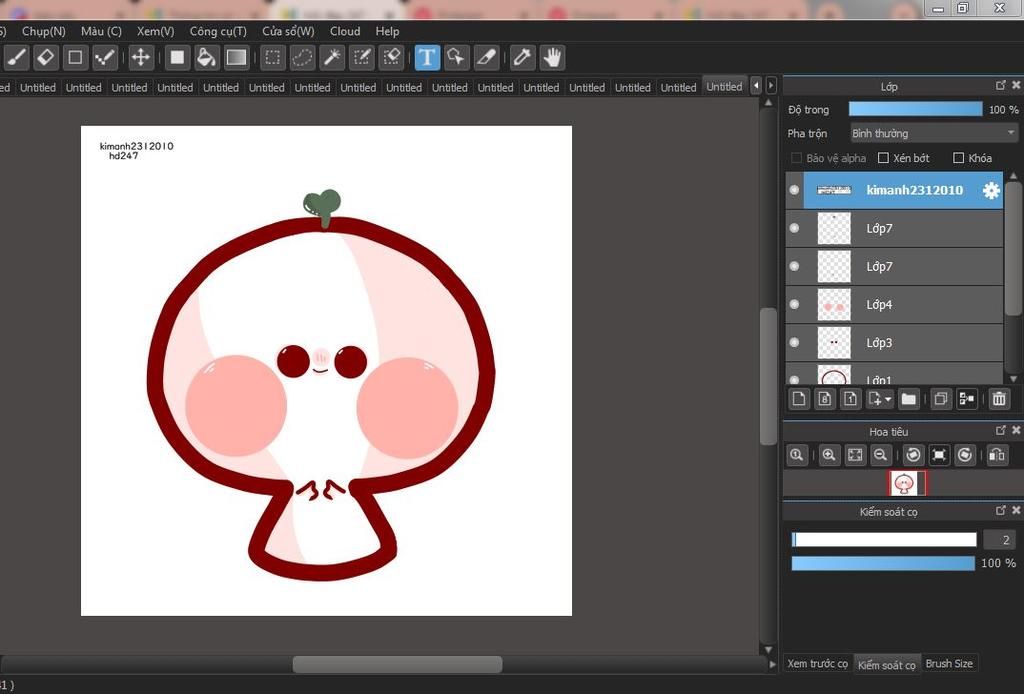The image size is (1024, 694).
Task: Merge layer down in Lớp panel
Action: 967,399
